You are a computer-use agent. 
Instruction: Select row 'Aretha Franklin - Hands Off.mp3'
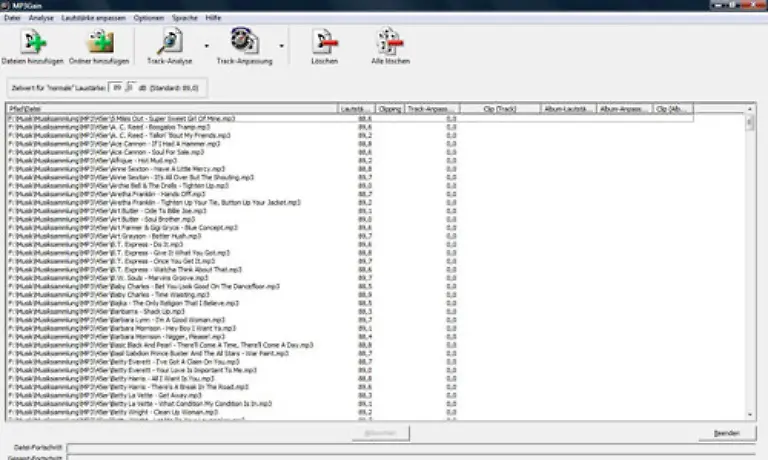click(x=350, y=194)
